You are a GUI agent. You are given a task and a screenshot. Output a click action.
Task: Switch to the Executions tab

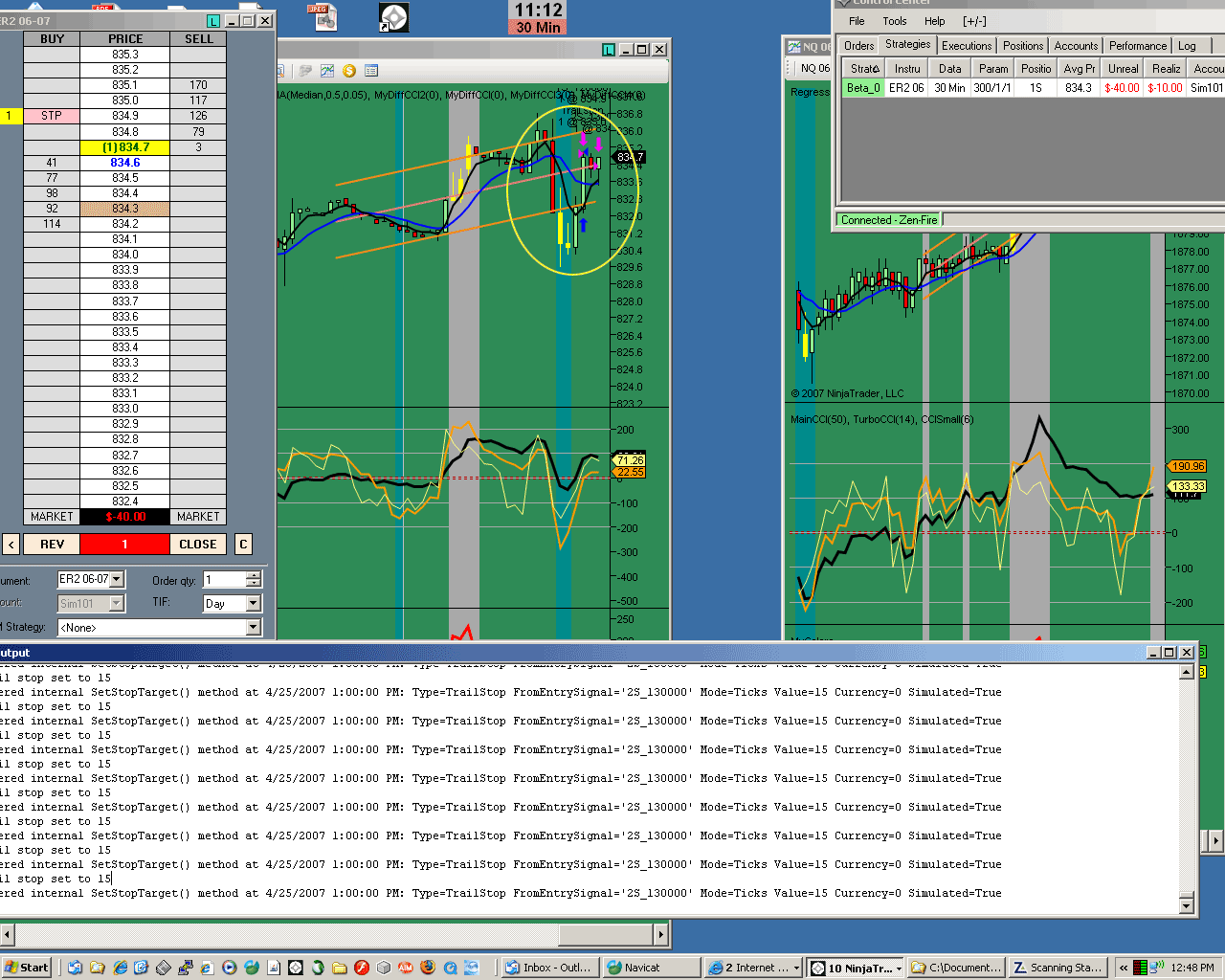967,46
